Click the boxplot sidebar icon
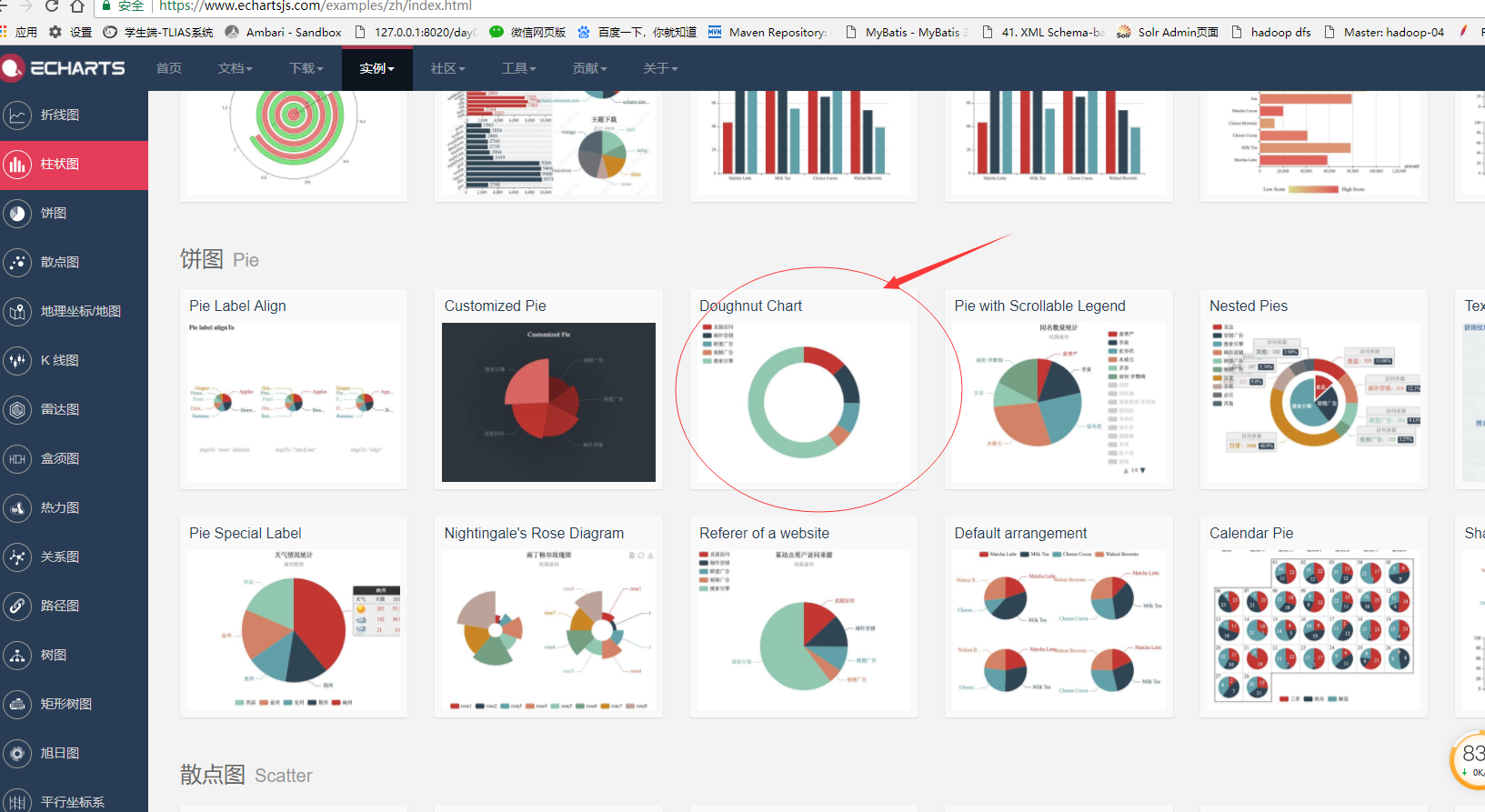Image resolution: width=1485 pixels, height=812 pixels. [x=17, y=459]
